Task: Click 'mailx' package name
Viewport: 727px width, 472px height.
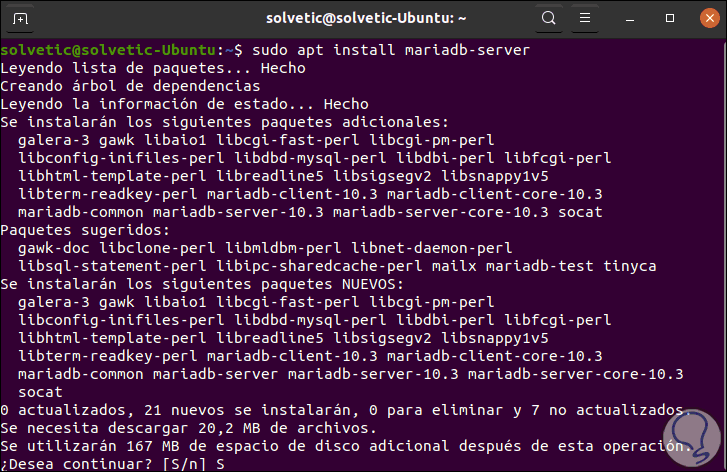Action: coord(454,266)
